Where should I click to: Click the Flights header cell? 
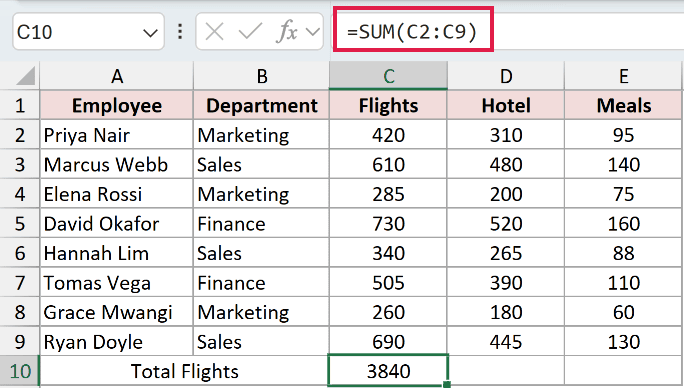[x=388, y=106]
